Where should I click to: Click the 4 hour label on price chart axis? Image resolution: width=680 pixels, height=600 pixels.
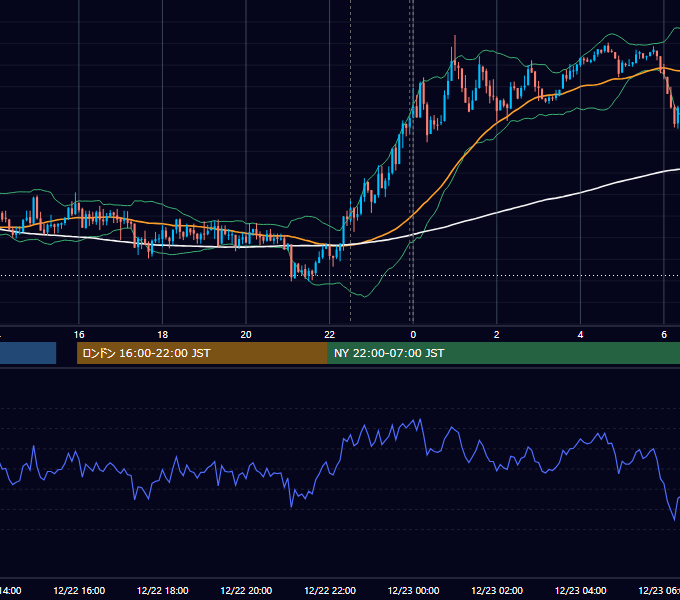click(580, 335)
